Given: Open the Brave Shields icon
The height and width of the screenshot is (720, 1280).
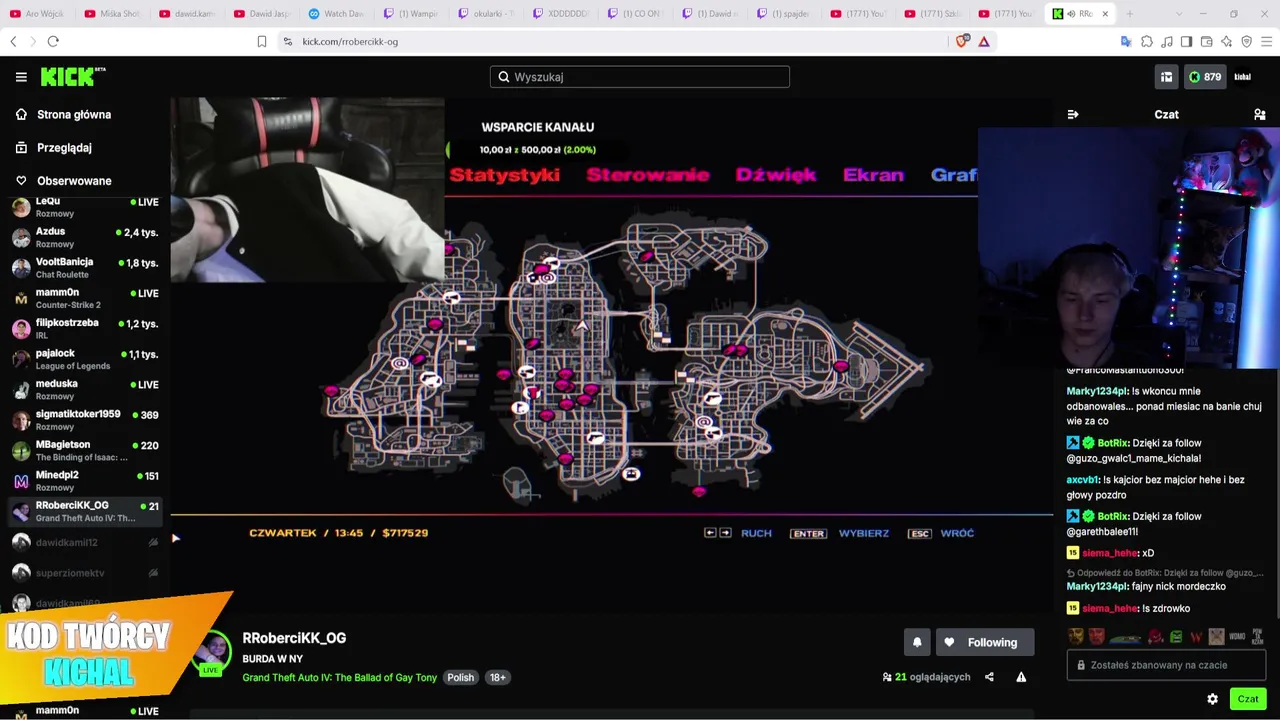Looking at the screenshot, I should pyautogui.click(x=962, y=41).
